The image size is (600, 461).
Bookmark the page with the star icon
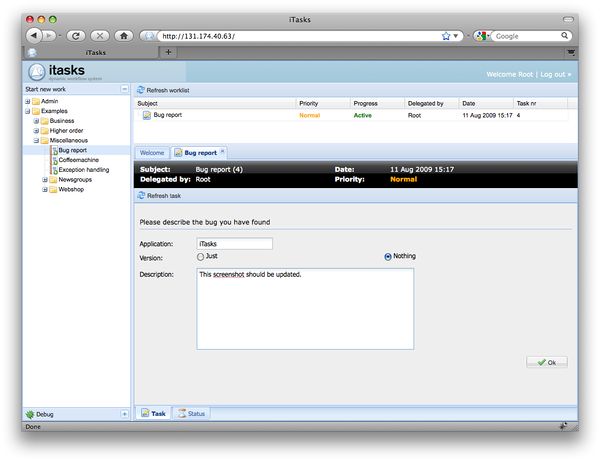click(x=446, y=36)
